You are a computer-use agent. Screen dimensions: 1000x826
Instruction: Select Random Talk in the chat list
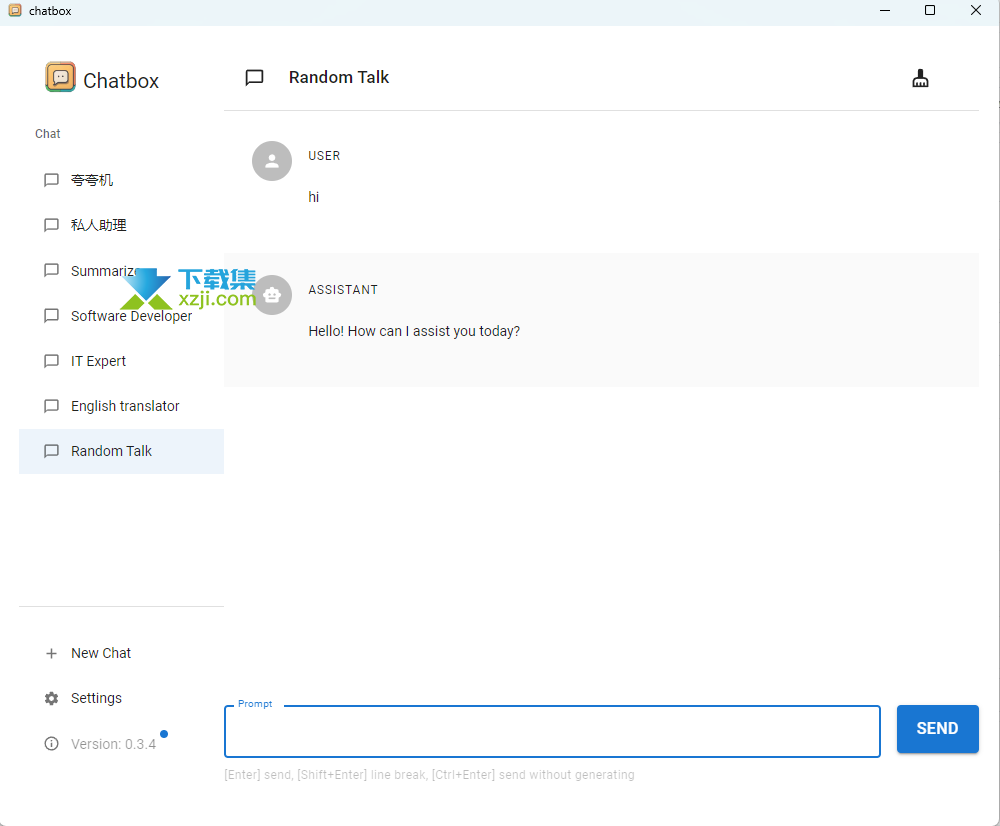tap(121, 451)
